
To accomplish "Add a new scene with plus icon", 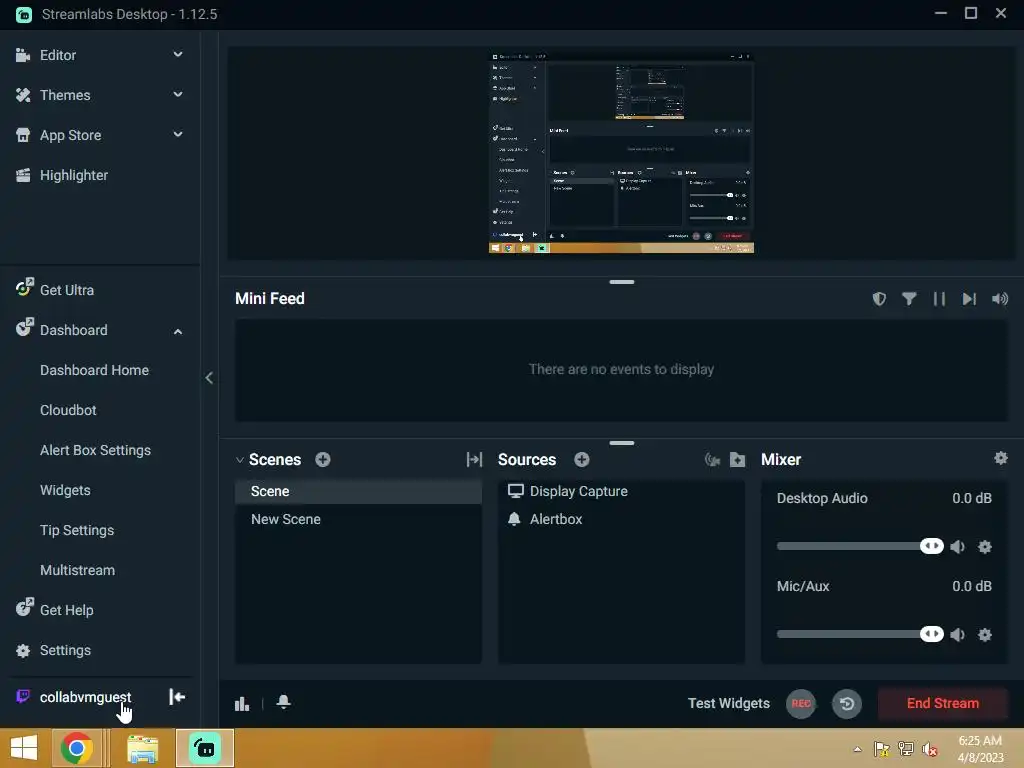I will pyautogui.click(x=323, y=459).
